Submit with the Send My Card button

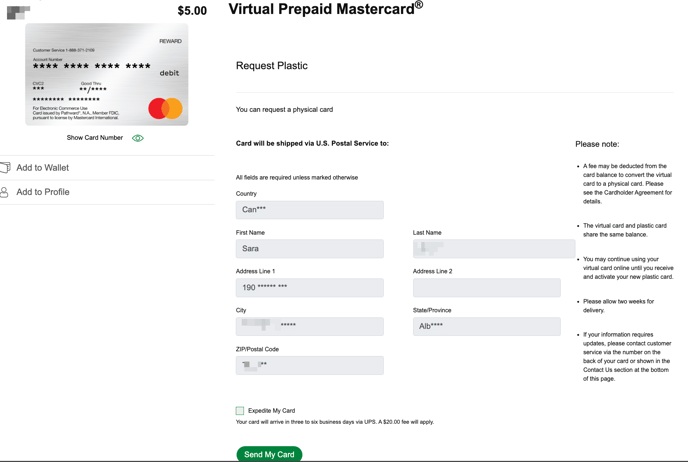tap(269, 455)
